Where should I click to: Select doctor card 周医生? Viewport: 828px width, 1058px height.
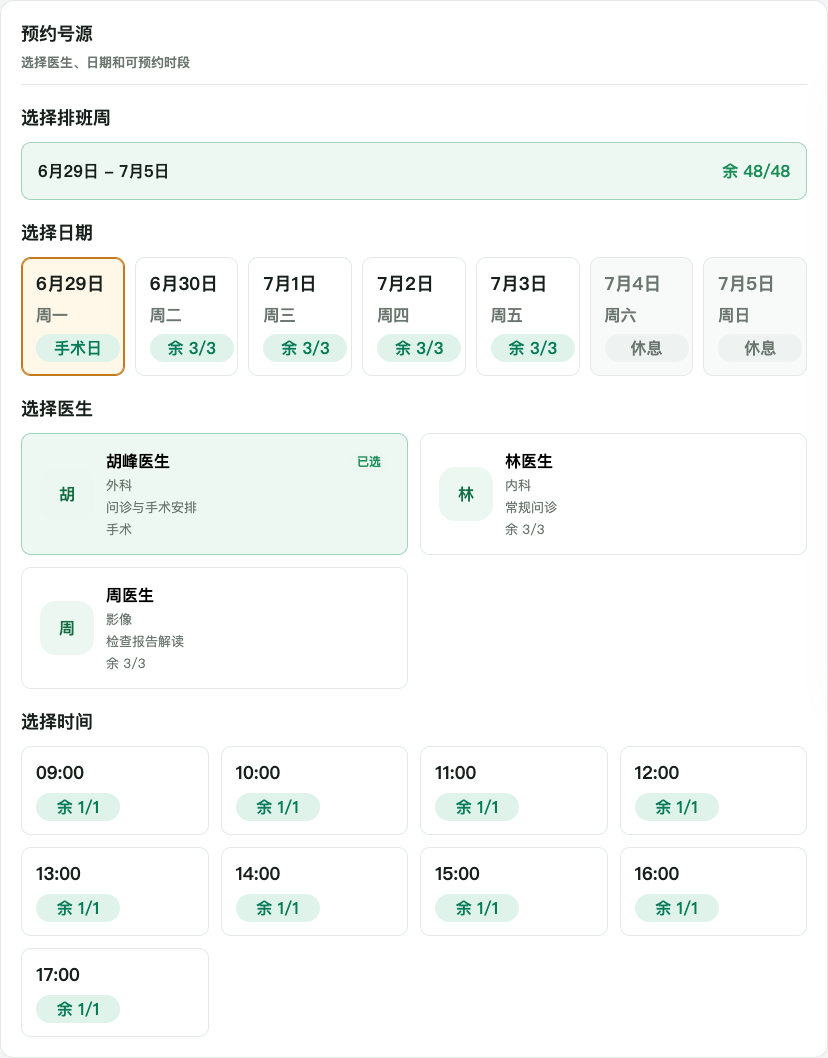click(x=215, y=628)
